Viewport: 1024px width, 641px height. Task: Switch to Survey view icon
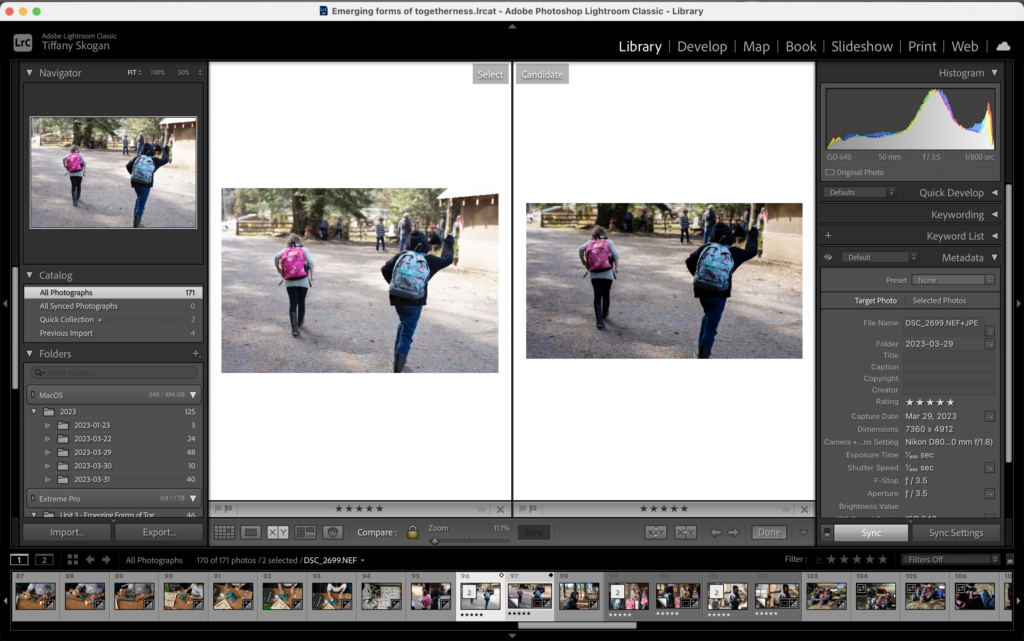(305, 533)
